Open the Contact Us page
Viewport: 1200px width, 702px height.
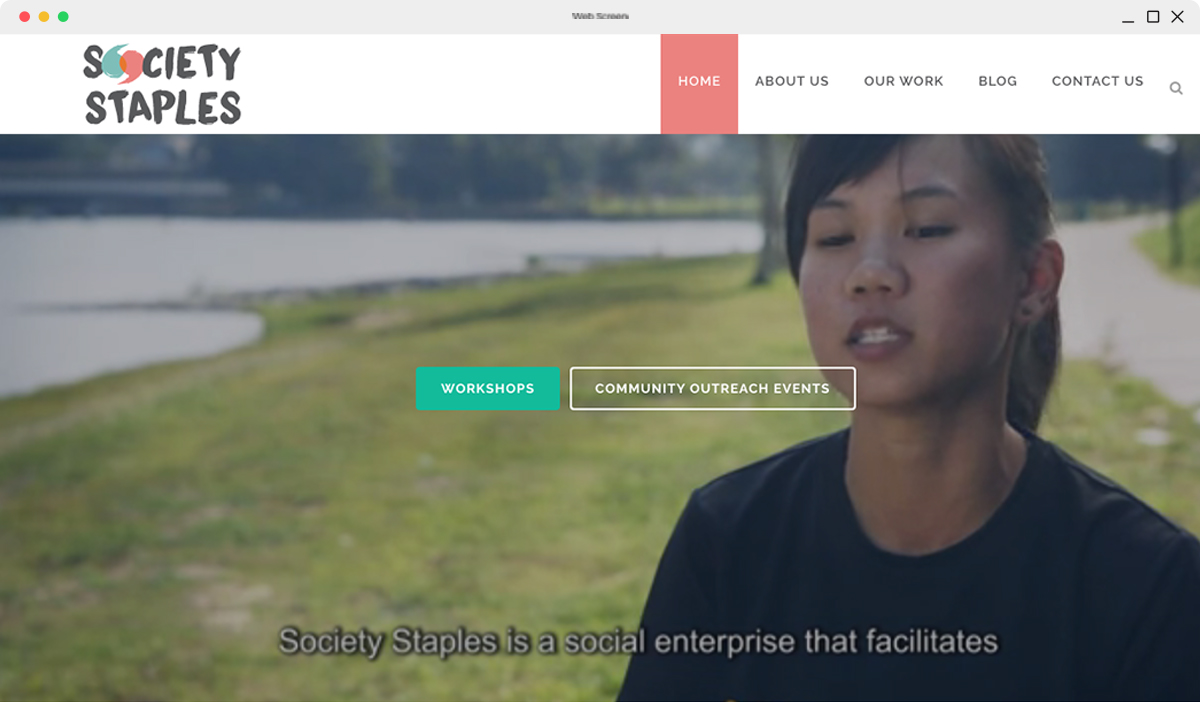click(1098, 81)
